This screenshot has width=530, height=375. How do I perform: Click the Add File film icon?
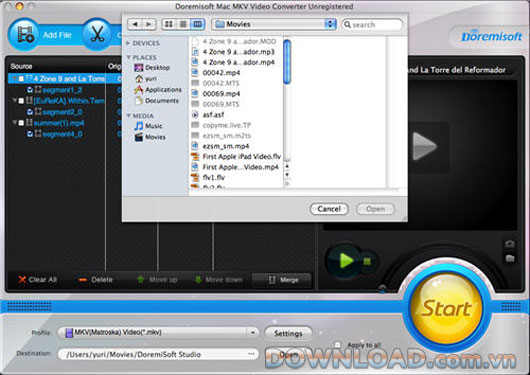[25, 34]
